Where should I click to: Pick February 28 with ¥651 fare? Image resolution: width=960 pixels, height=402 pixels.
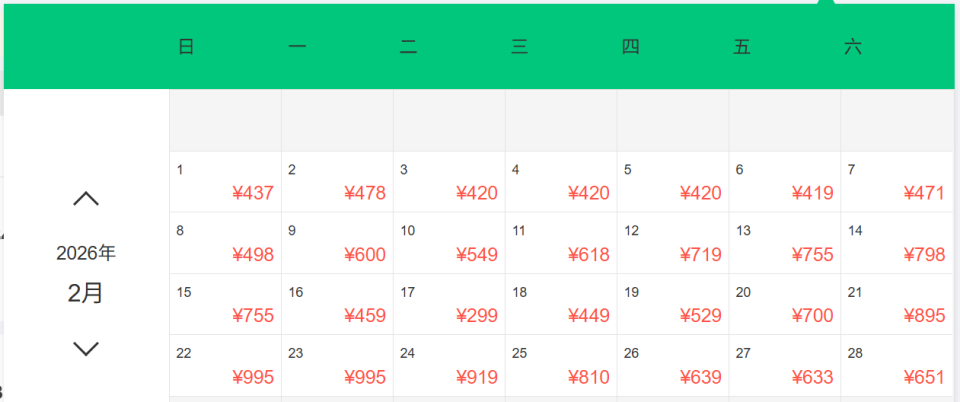(x=897, y=366)
